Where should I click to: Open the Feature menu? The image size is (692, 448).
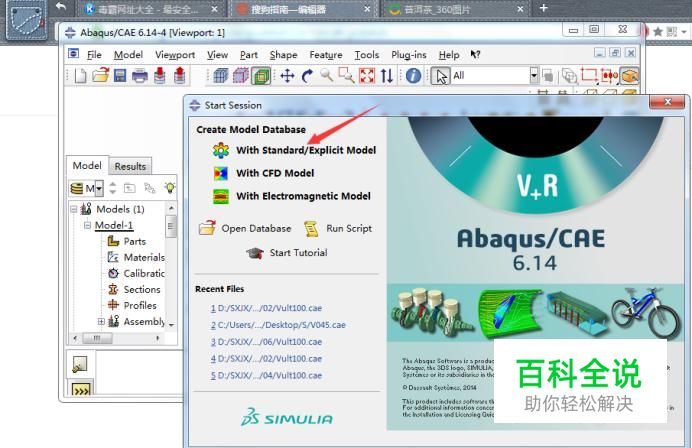[326, 55]
